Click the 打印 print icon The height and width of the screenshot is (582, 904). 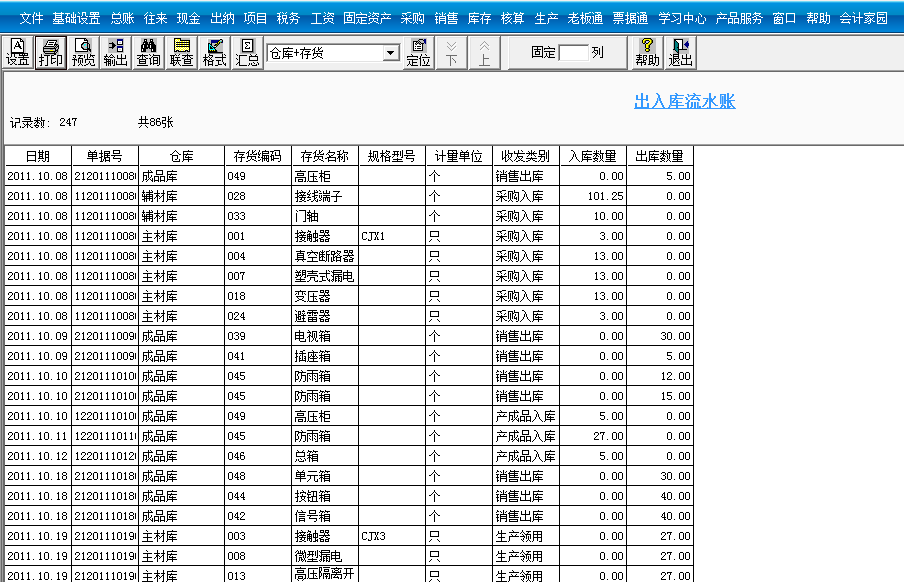(49, 51)
